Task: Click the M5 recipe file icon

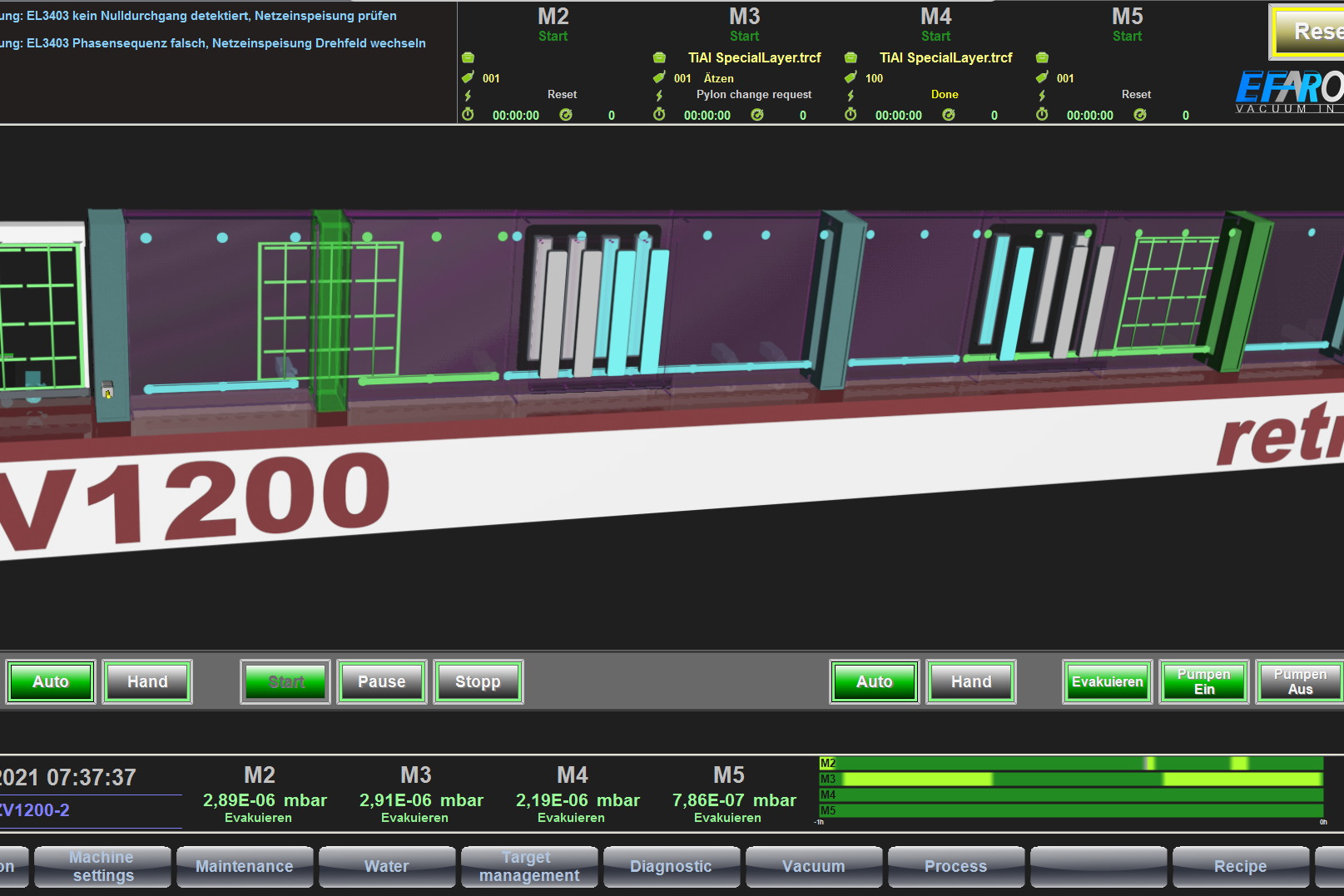Action: pyautogui.click(x=1042, y=57)
